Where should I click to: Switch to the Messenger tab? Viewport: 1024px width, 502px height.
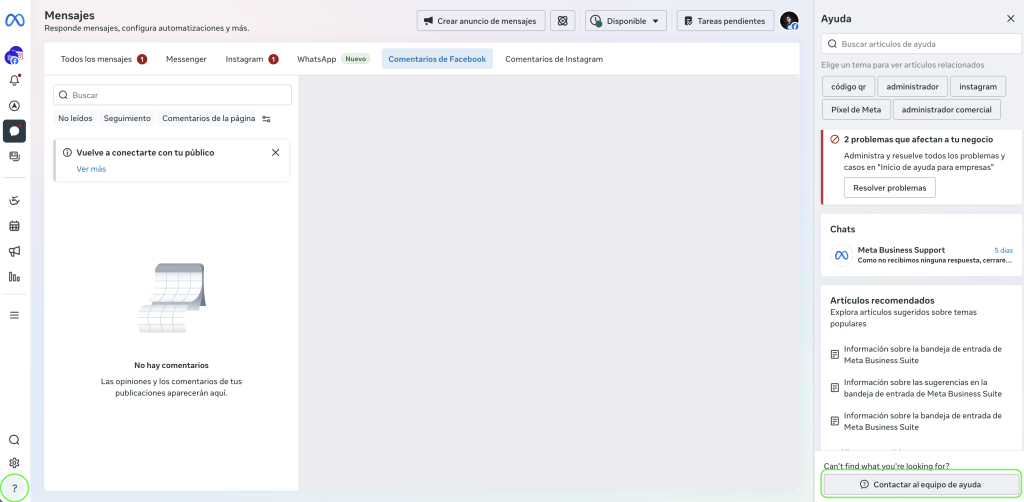tap(186, 59)
